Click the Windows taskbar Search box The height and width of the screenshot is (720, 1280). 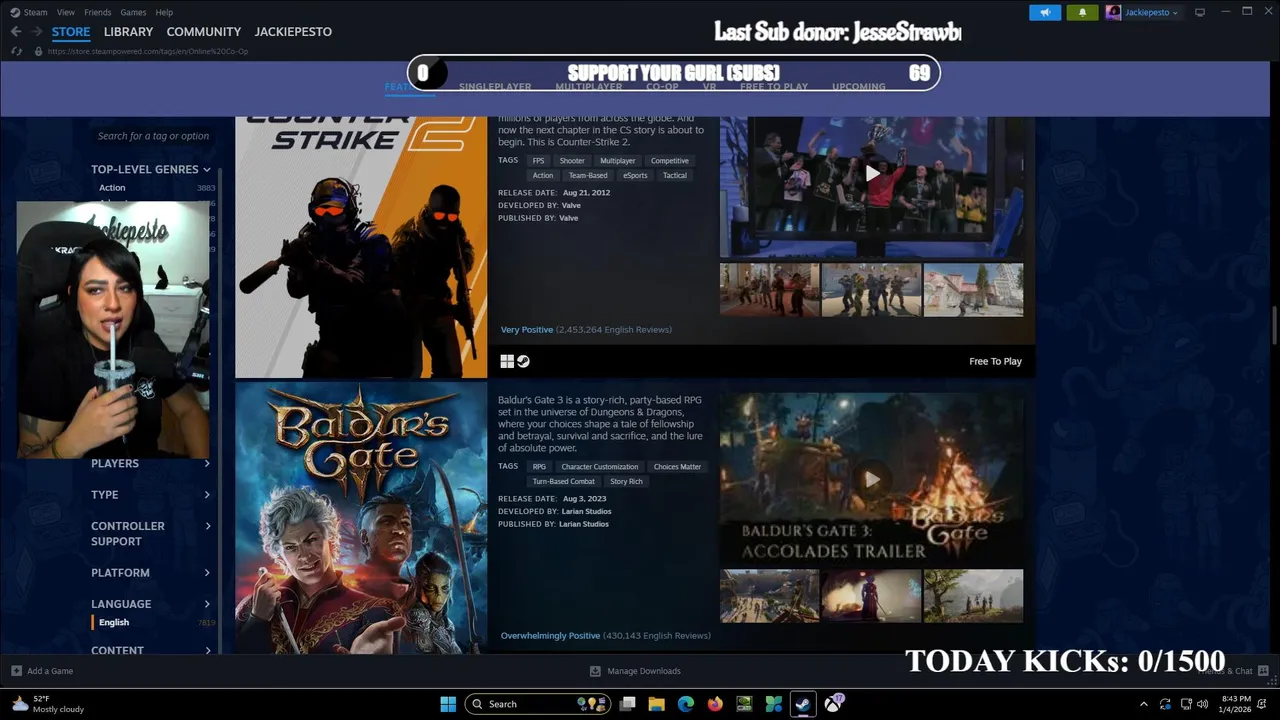538,704
